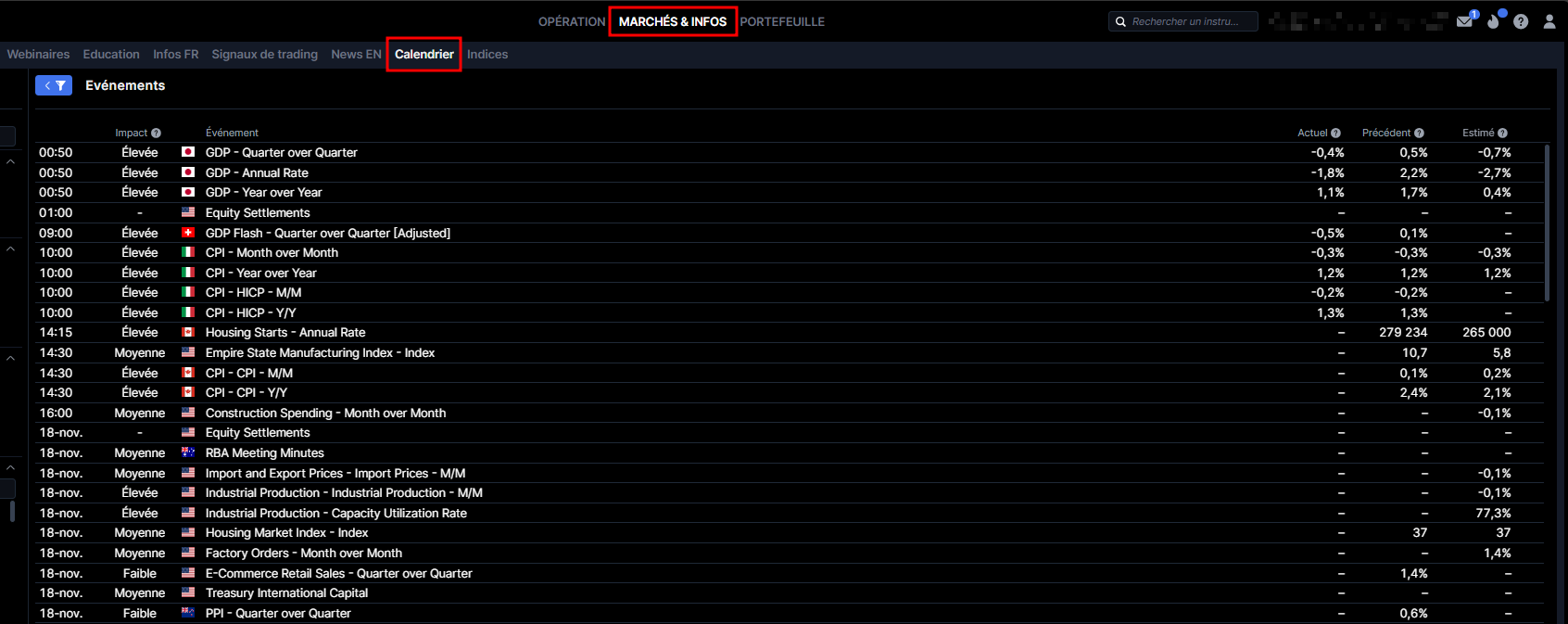1568x624 pixels.
Task: Toggle the blue filter panel button
Action: point(54,85)
